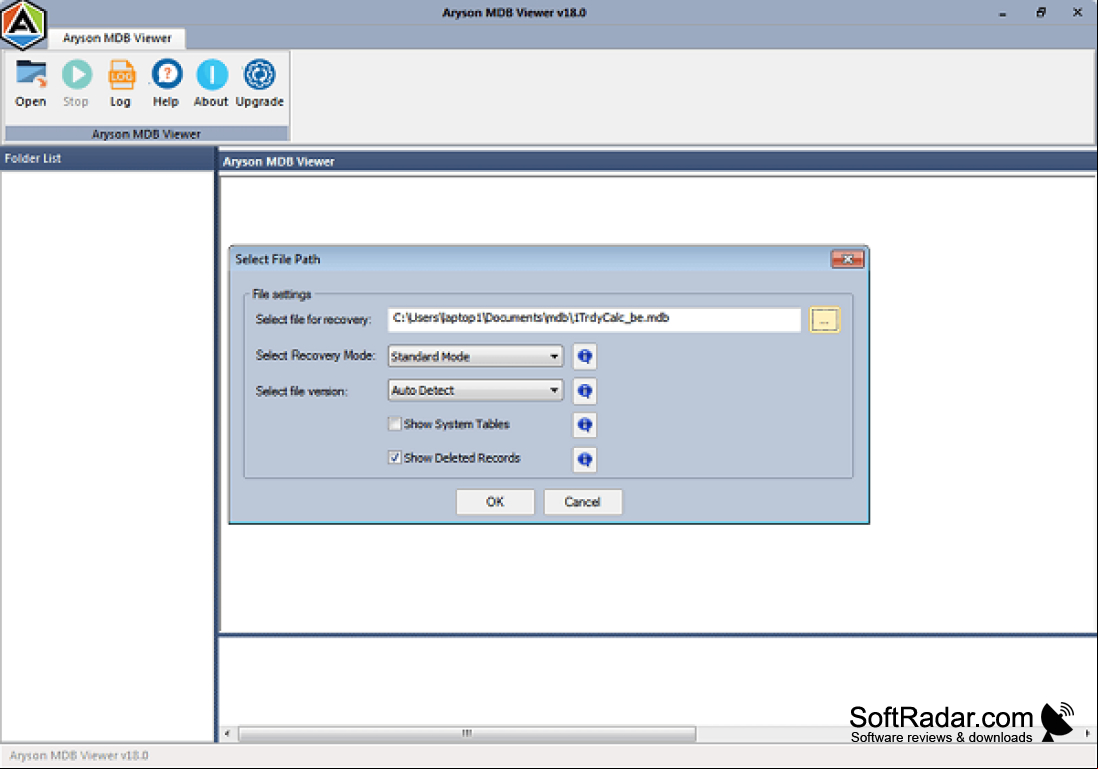Show info for Show System Tables
Image resolution: width=1098 pixels, height=769 pixels.
[585, 424]
